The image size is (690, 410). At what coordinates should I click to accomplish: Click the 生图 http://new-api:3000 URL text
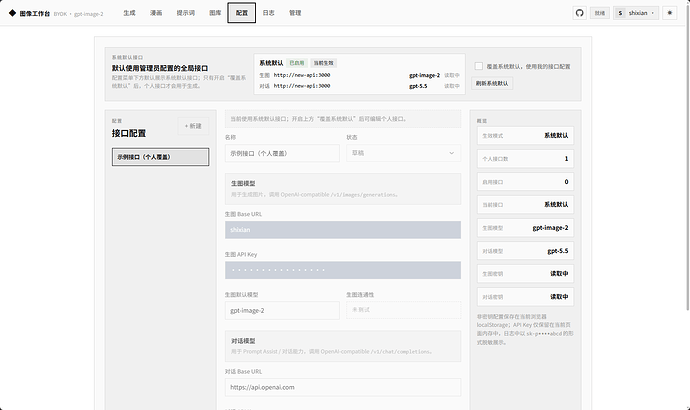302,75
